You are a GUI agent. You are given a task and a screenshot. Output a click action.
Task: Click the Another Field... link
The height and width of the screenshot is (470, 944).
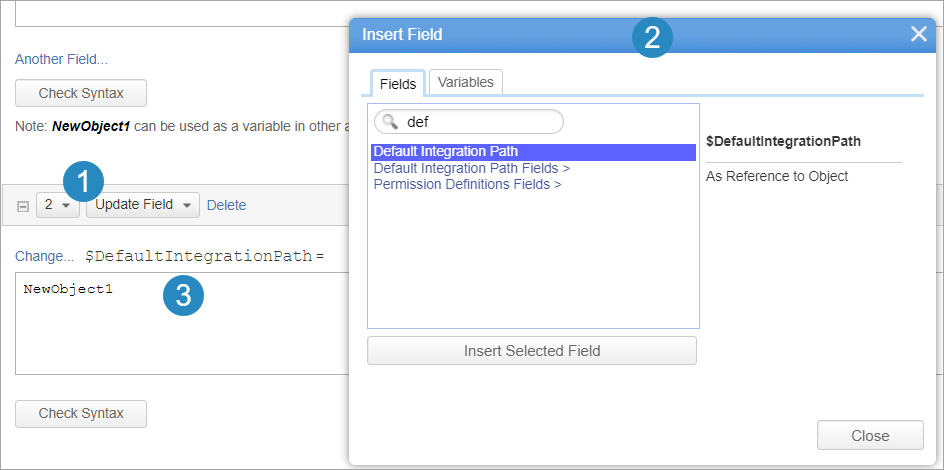pos(61,60)
